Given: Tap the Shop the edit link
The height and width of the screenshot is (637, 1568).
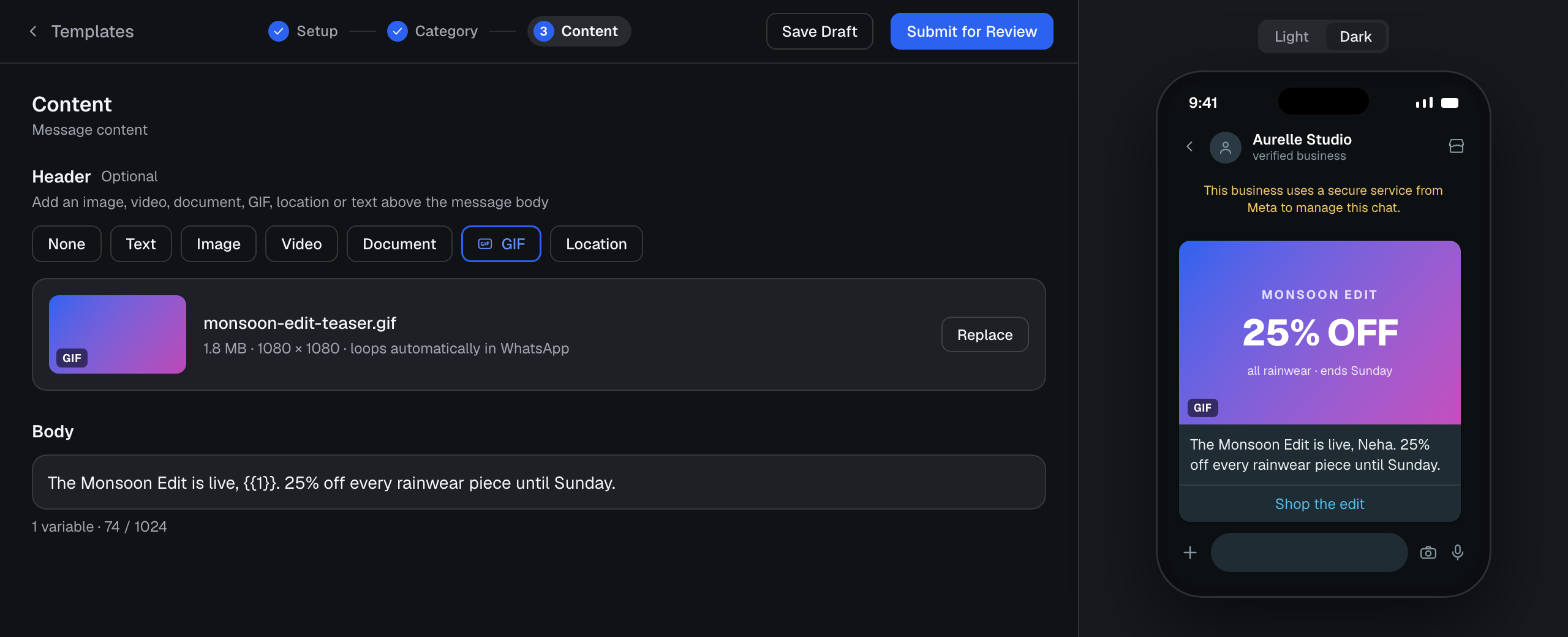Looking at the screenshot, I should [1320, 504].
